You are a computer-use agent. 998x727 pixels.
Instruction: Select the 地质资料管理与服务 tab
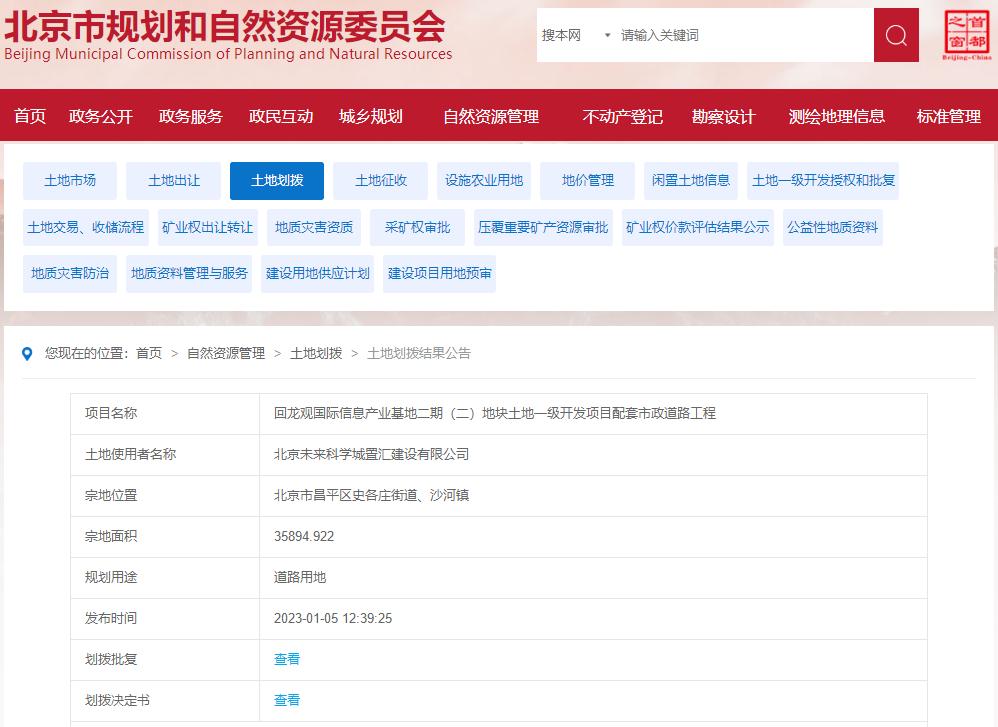coord(189,274)
